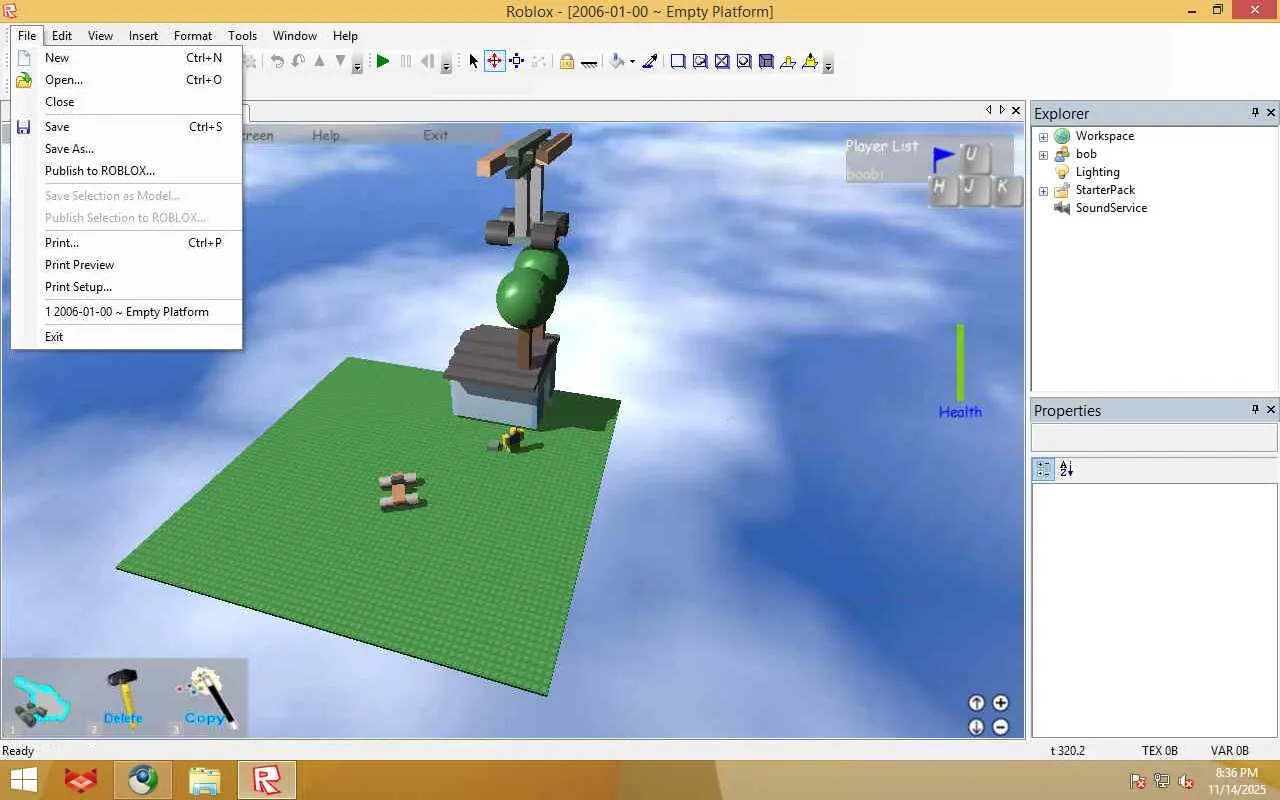Select the paint bucket Fill tool
Screen dimensions: 1280x800
pos(616,62)
